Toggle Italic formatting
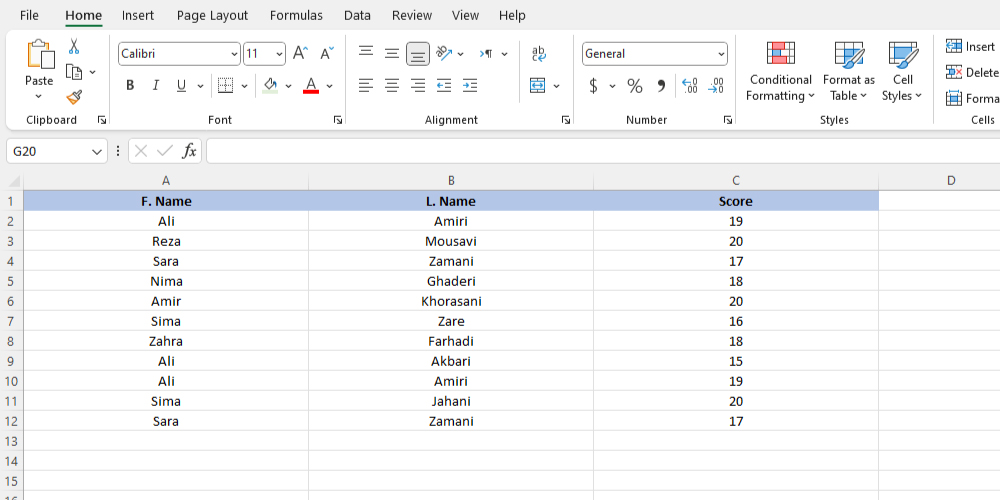Image resolution: width=1000 pixels, height=500 pixels. (155, 86)
